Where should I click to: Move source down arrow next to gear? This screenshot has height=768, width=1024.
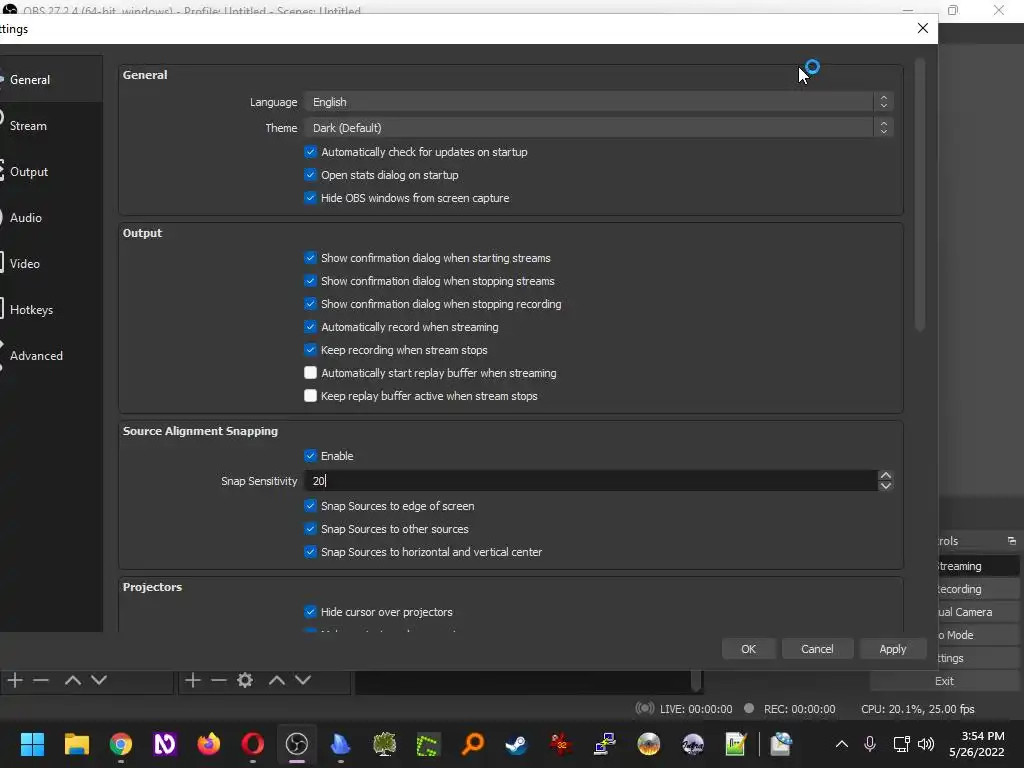click(x=302, y=680)
